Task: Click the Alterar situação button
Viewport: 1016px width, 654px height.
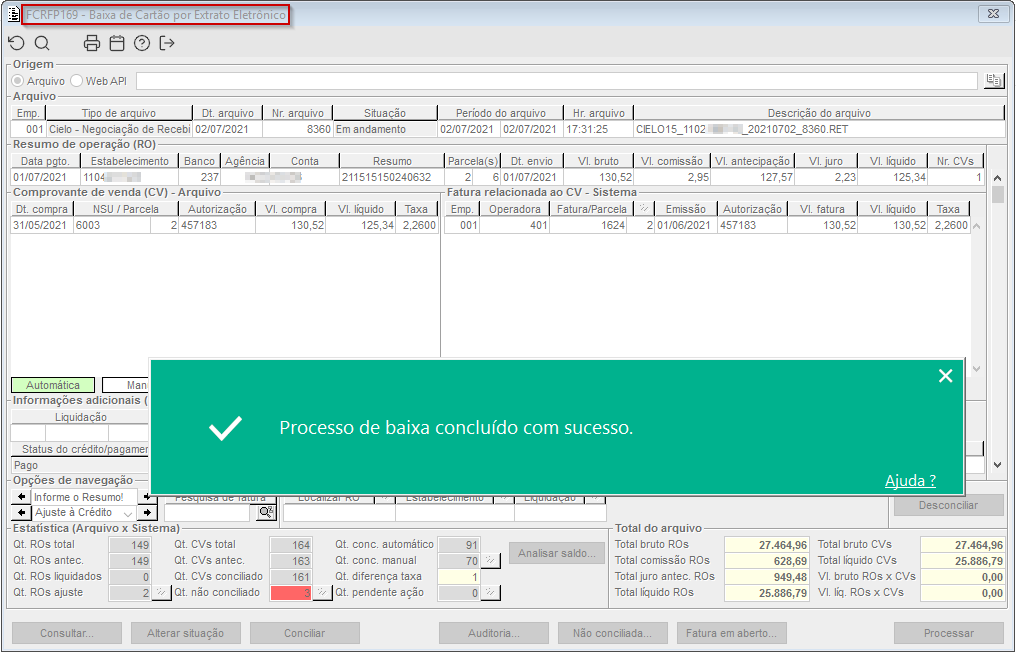Action: [x=185, y=633]
